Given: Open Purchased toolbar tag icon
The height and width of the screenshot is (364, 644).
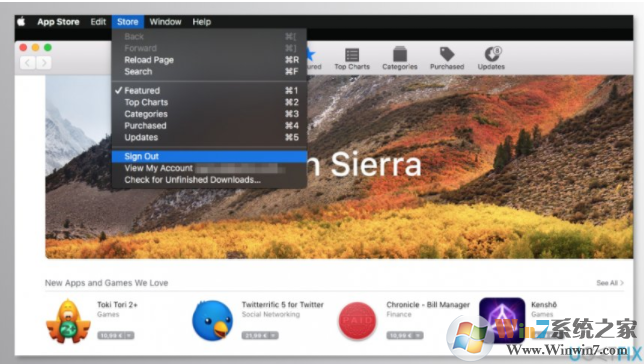Looking at the screenshot, I should coord(447,59).
